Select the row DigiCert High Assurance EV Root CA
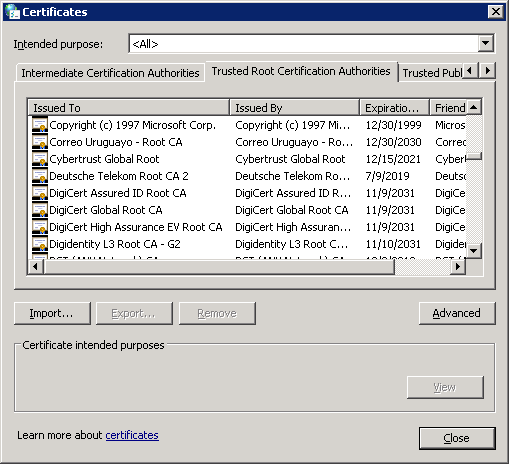The height and width of the screenshot is (464, 509). (x=247, y=227)
